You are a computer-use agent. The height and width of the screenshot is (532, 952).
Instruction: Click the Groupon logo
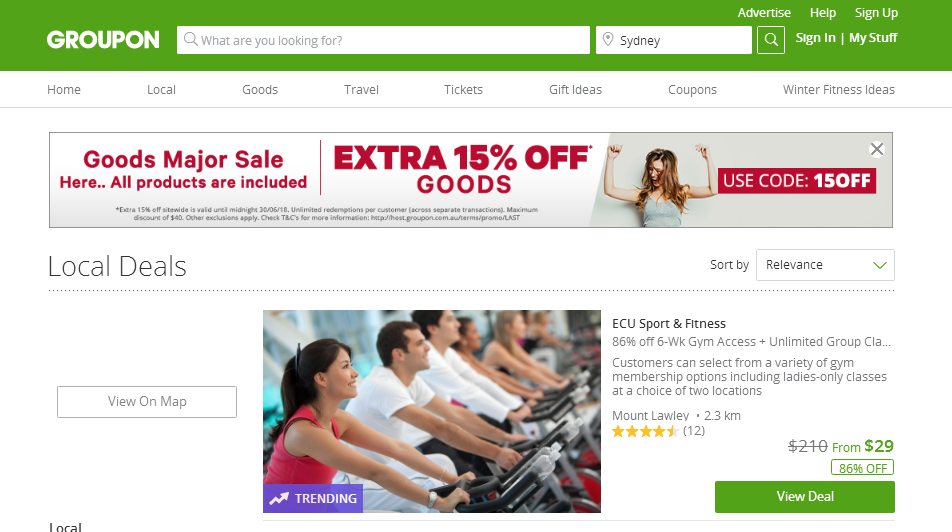pyautogui.click(x=103, y=39)
